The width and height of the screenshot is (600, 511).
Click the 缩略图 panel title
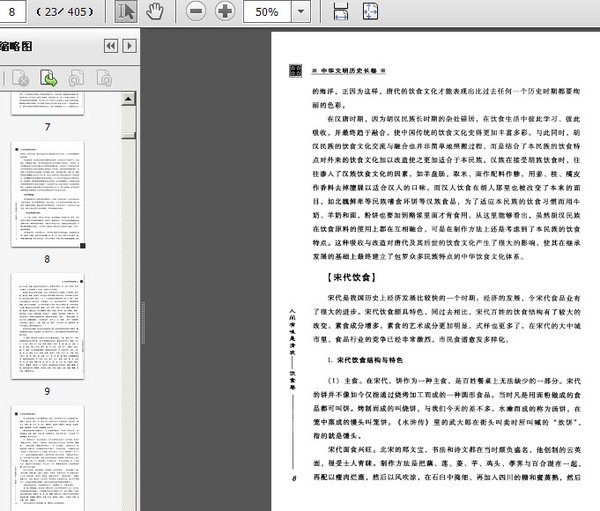coord(16,46)
